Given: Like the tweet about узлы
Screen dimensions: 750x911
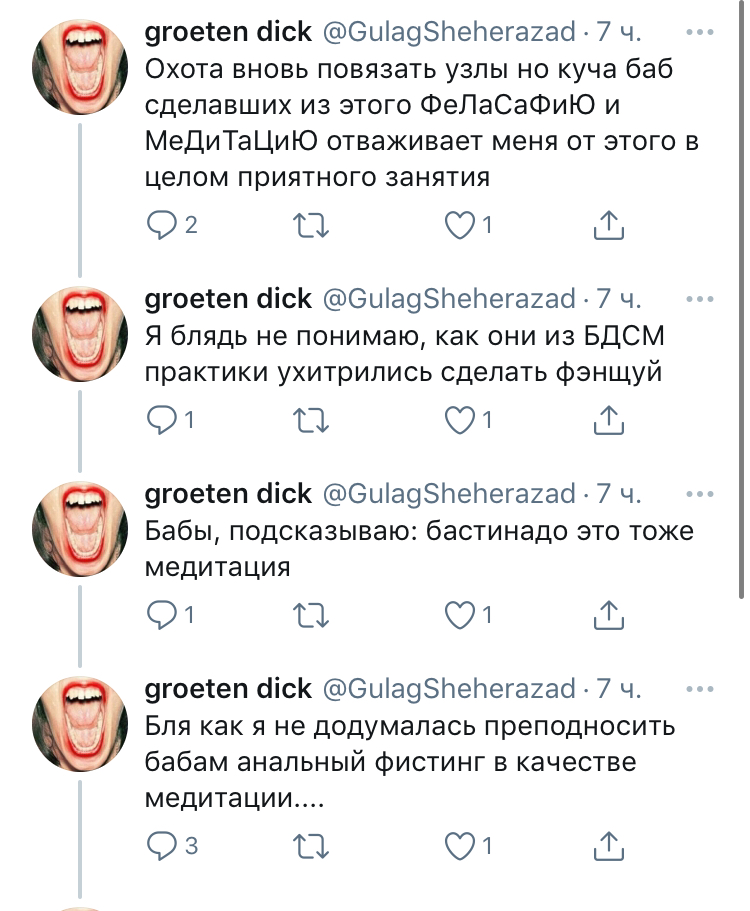Looking at the screenshot, I should click(x=460, y=227).
